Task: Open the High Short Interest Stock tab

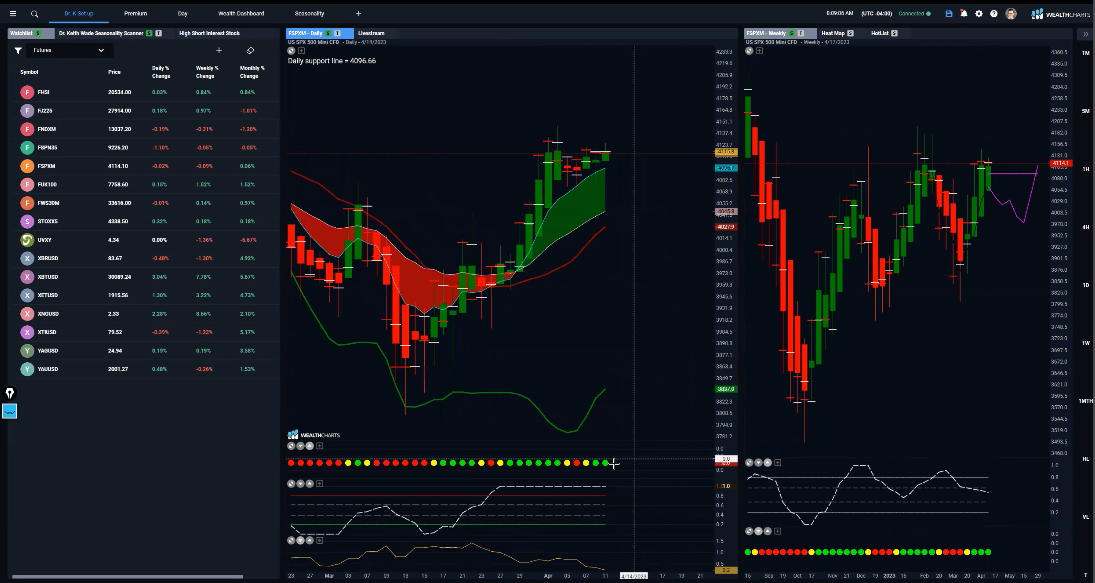Action: 210,33
